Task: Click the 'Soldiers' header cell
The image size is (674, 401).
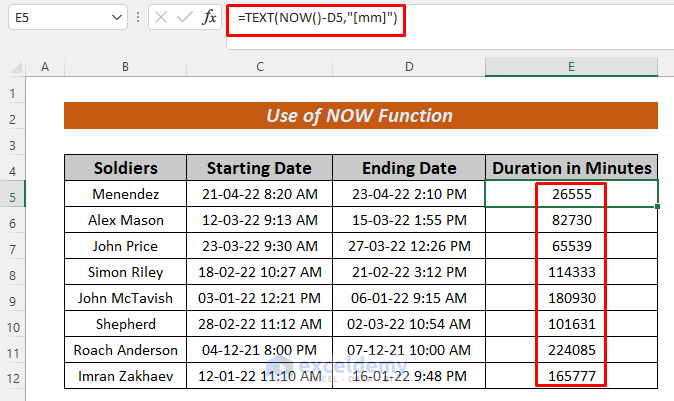Action: (x=126, y=168)
